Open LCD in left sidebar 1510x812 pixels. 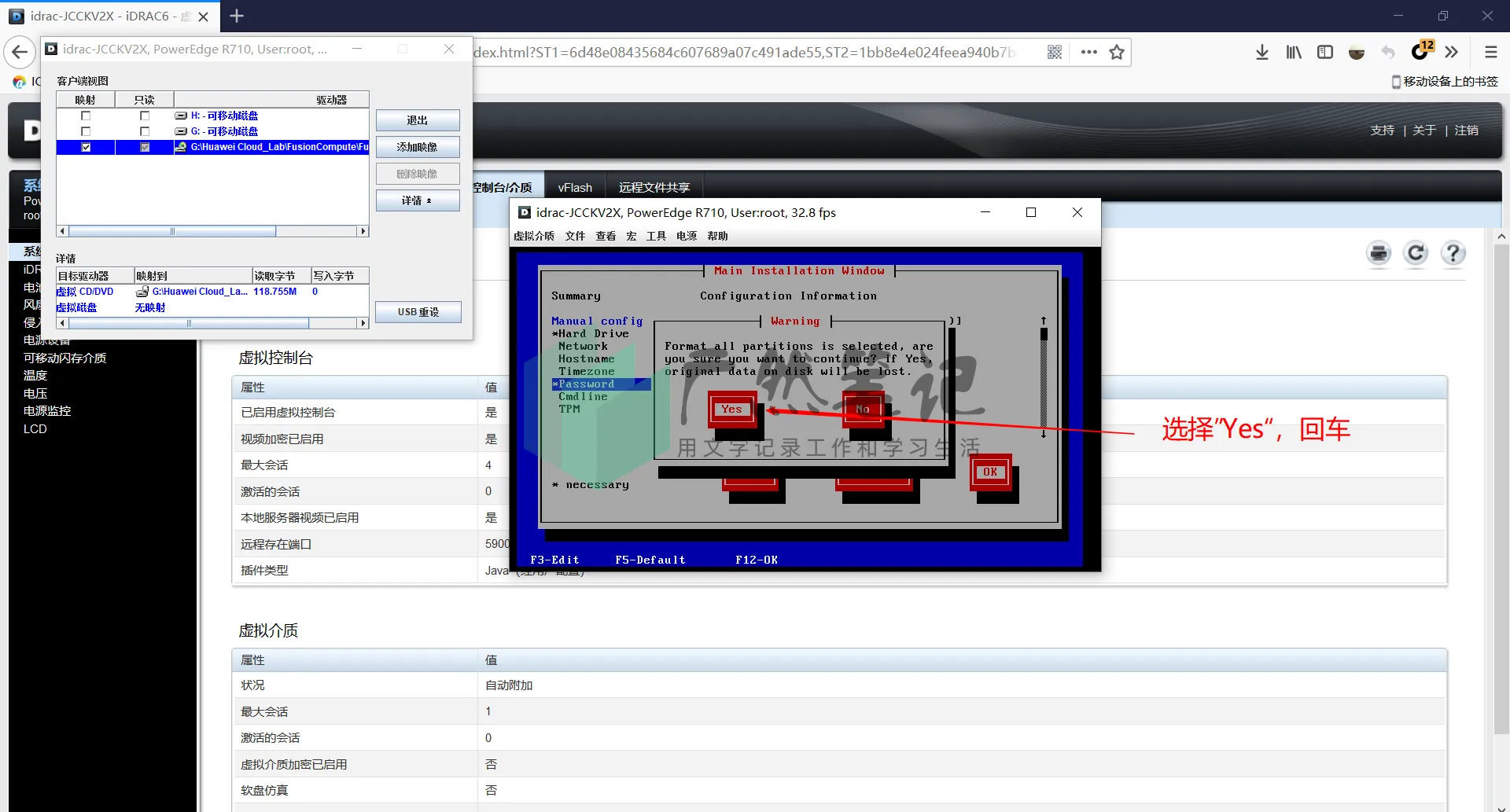tap(35, 428)
